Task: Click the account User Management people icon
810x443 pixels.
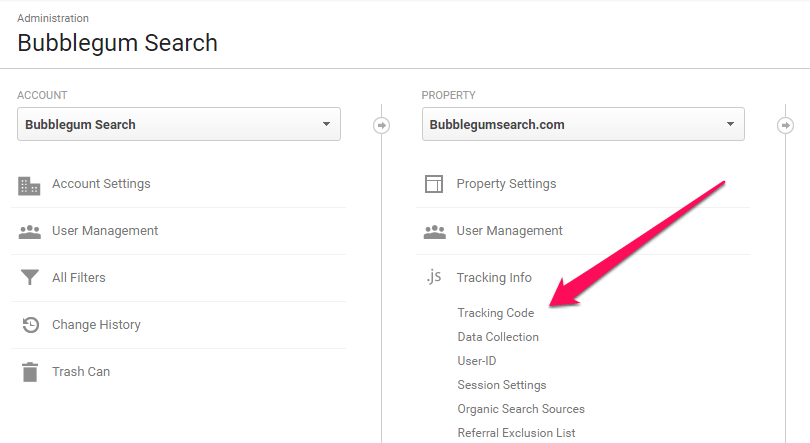Action: tap(29, 232)
